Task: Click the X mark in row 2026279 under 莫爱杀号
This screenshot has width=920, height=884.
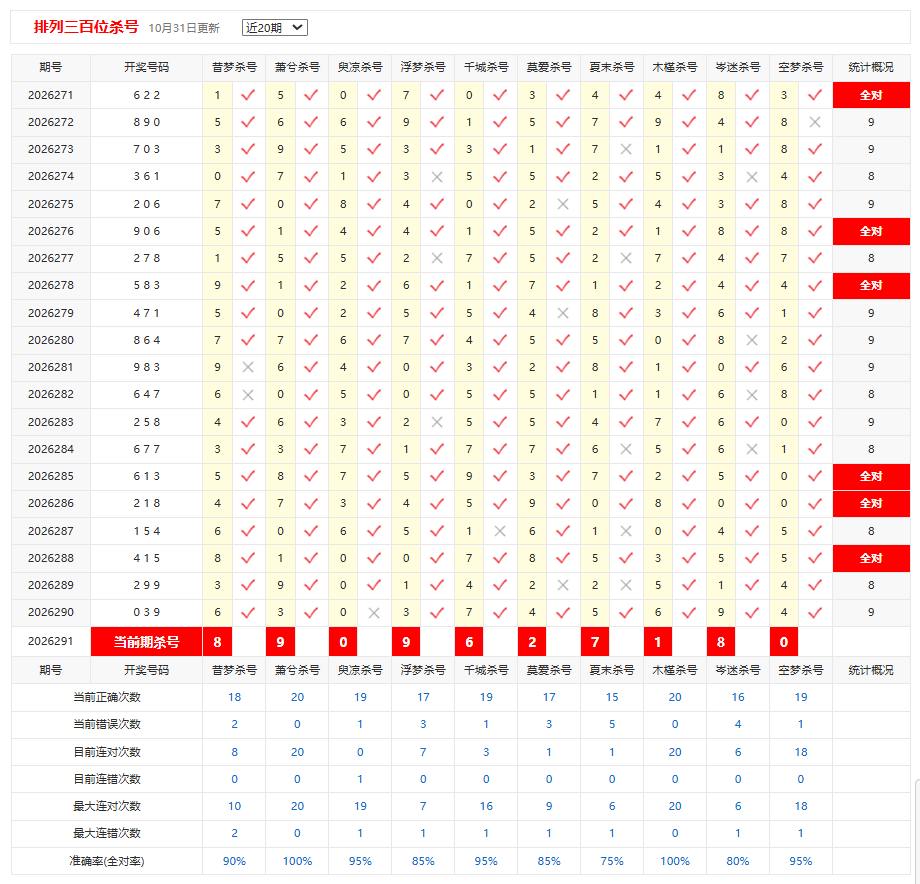Action: (563, 313)
